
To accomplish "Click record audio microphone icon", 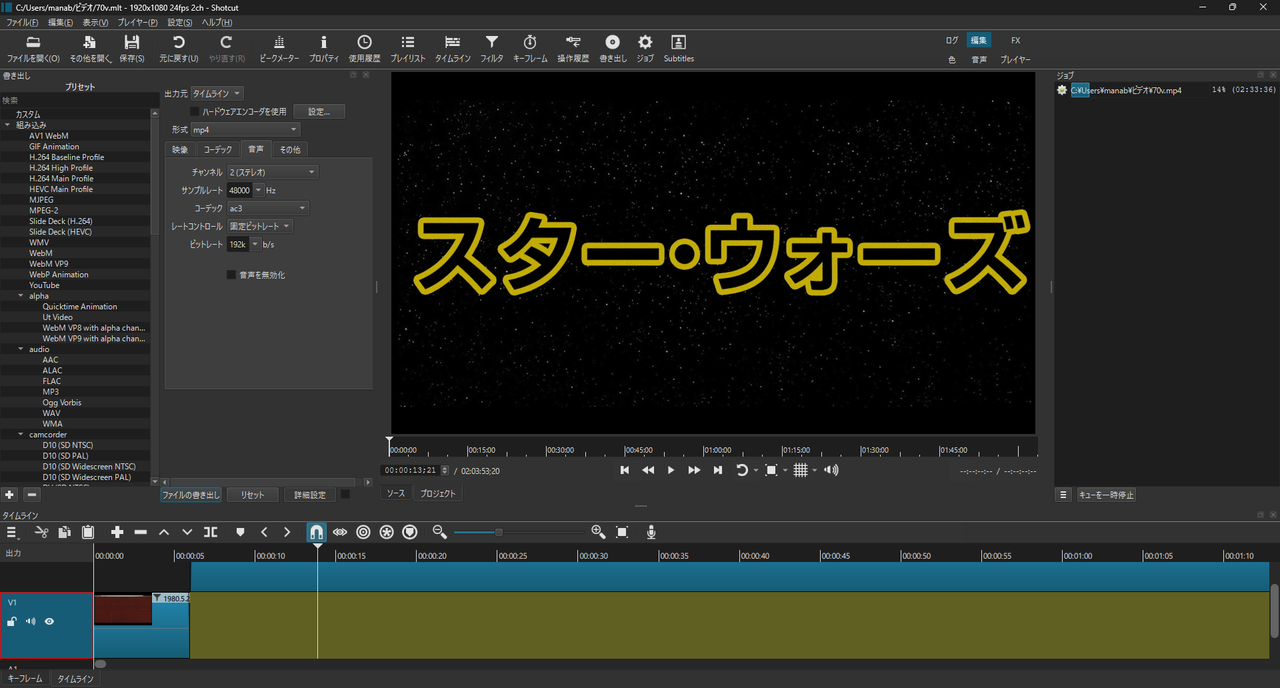I will click(x=651, y=532).
